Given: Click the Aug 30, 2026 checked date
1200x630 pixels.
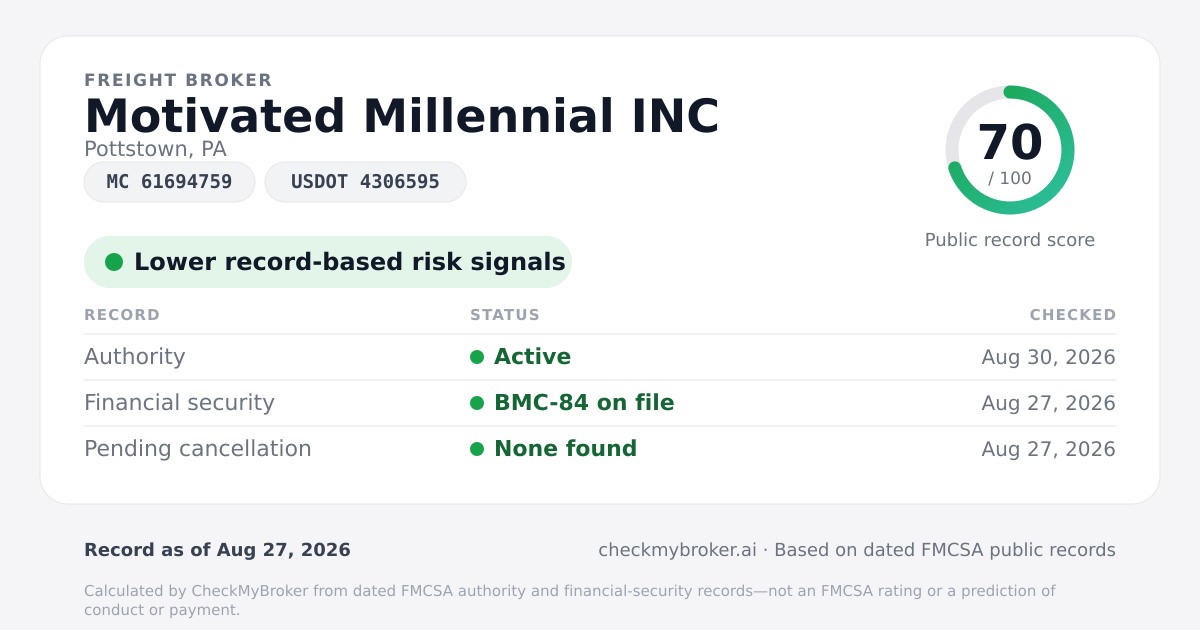Looking at the screenshot, I should tap(1049, 357).
